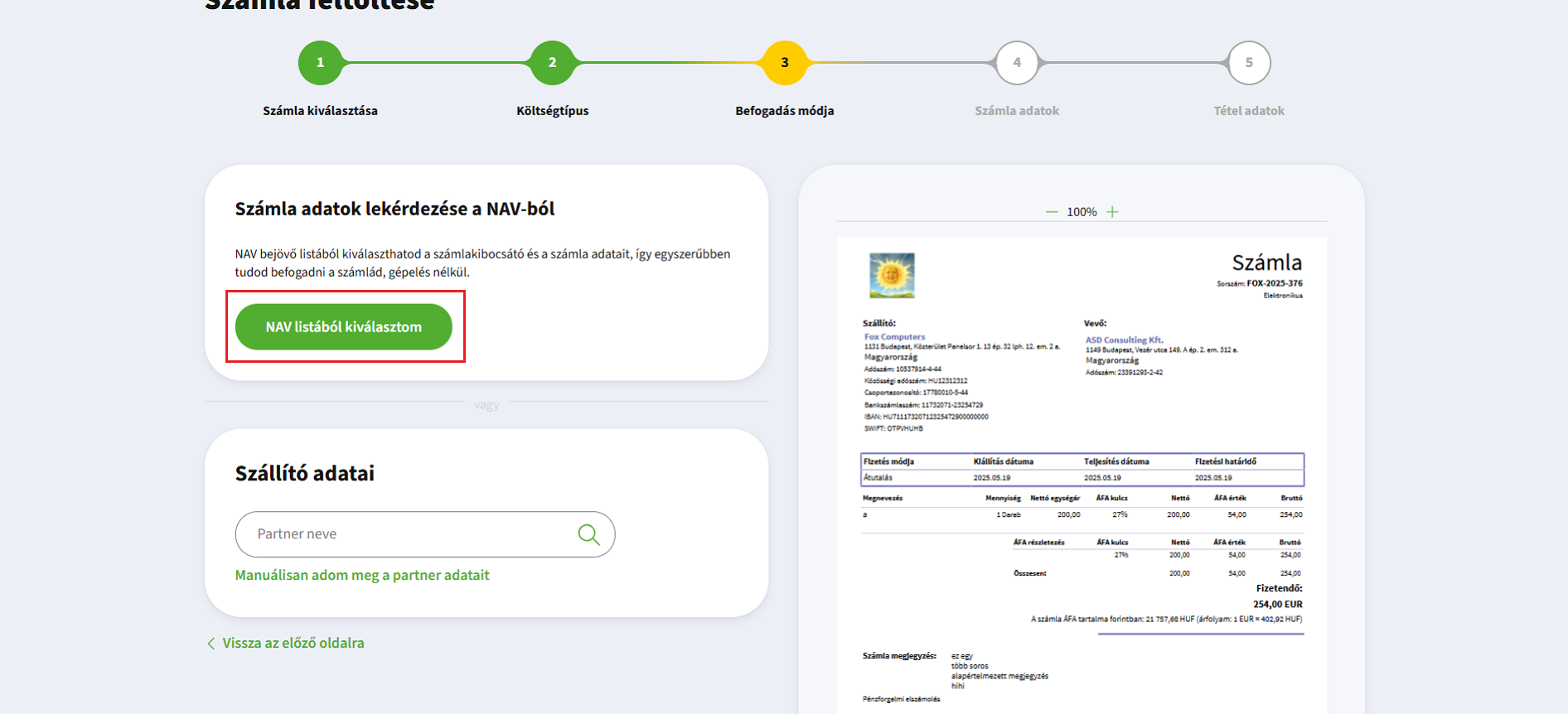Click the Fizetési határidő column header

(1226, 461)
